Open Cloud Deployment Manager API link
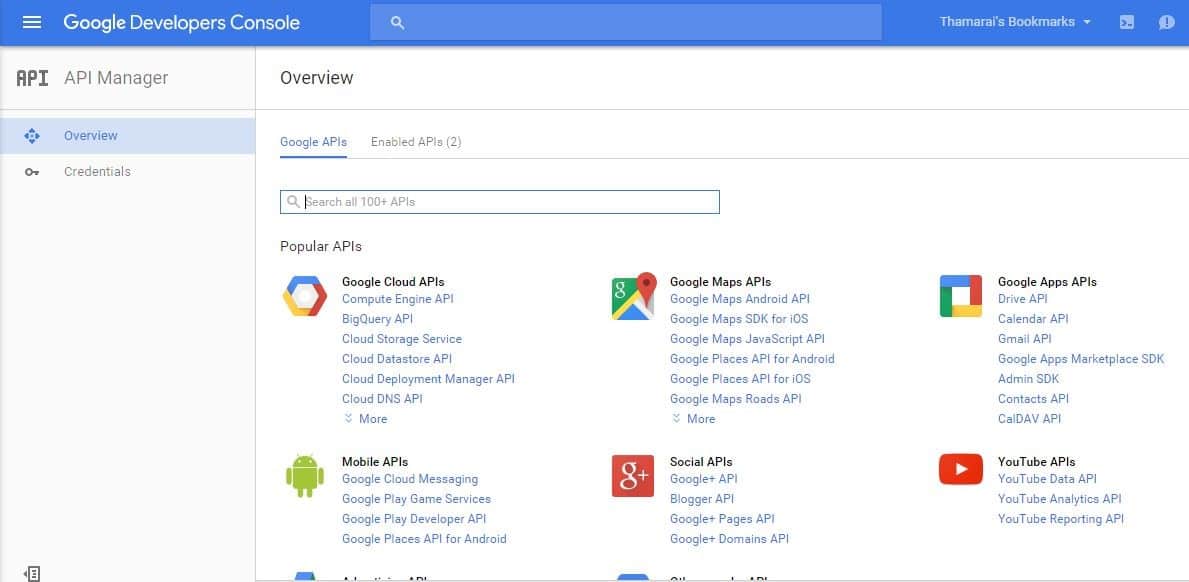Screen dimensions: 1189x582 click(428, 379)
